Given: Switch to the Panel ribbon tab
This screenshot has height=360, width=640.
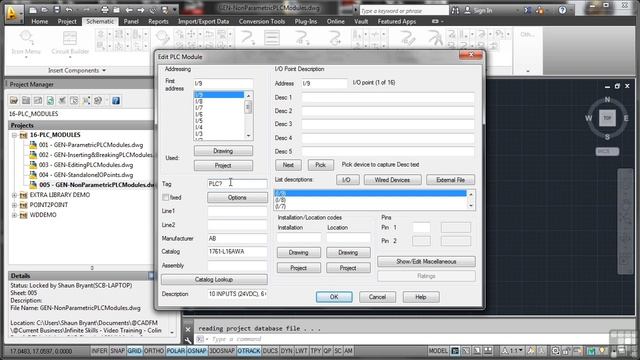Looking at the screenshot, I should [131, 21].
